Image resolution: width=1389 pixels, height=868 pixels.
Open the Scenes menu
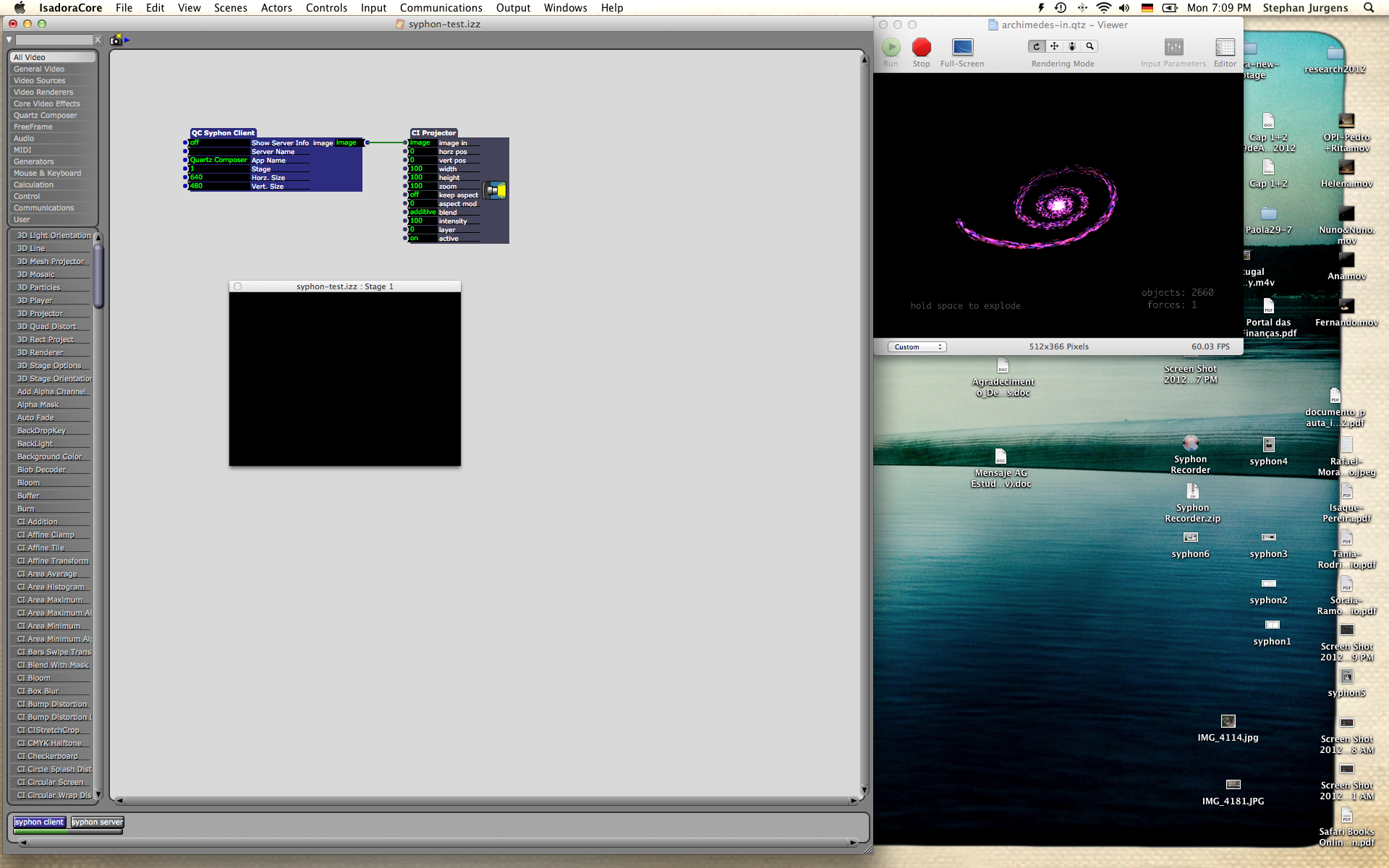pyautogui.click(x=230, y=8)
